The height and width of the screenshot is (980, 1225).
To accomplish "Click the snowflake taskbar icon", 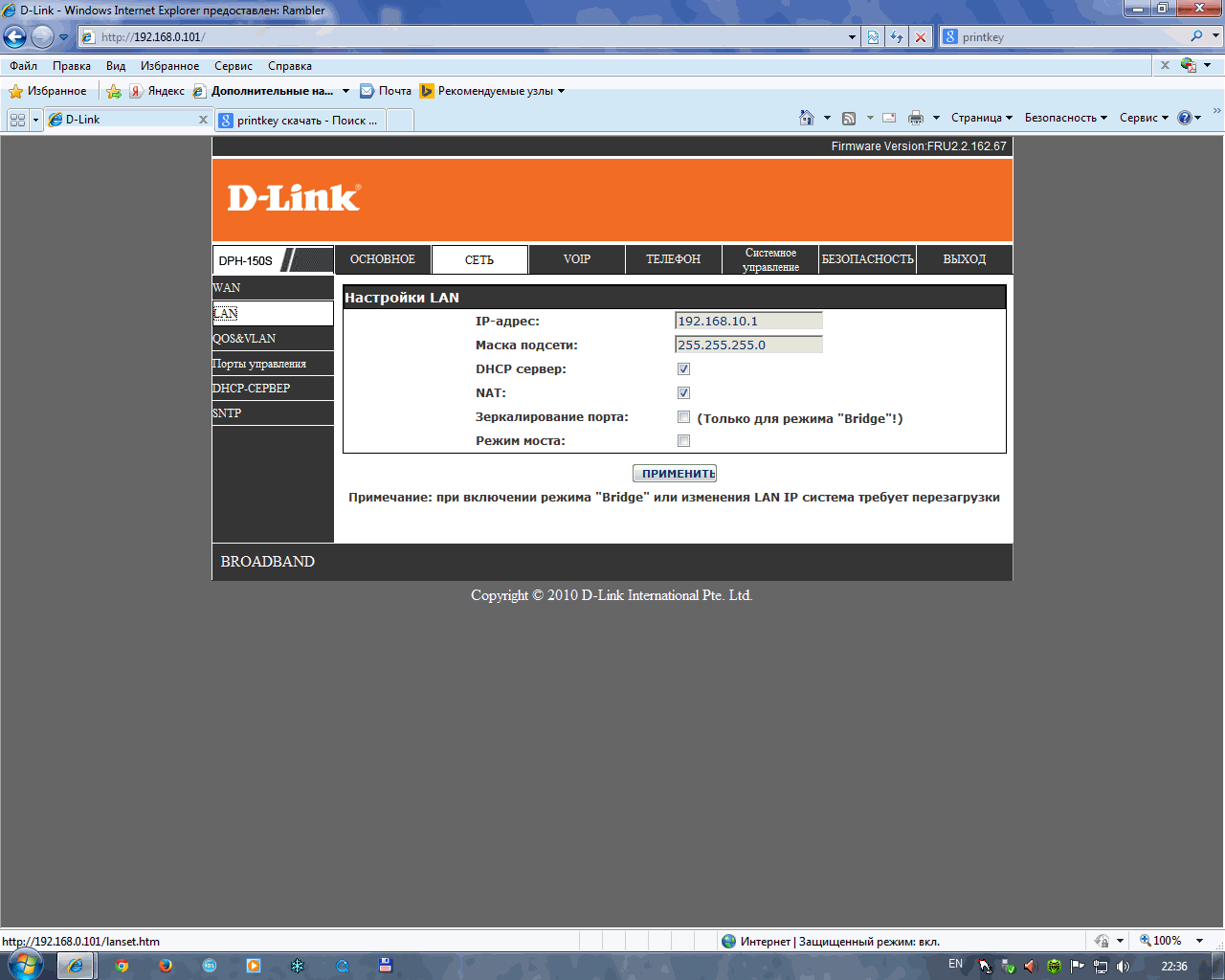I will pyautogui.click(x=298, y=966).
